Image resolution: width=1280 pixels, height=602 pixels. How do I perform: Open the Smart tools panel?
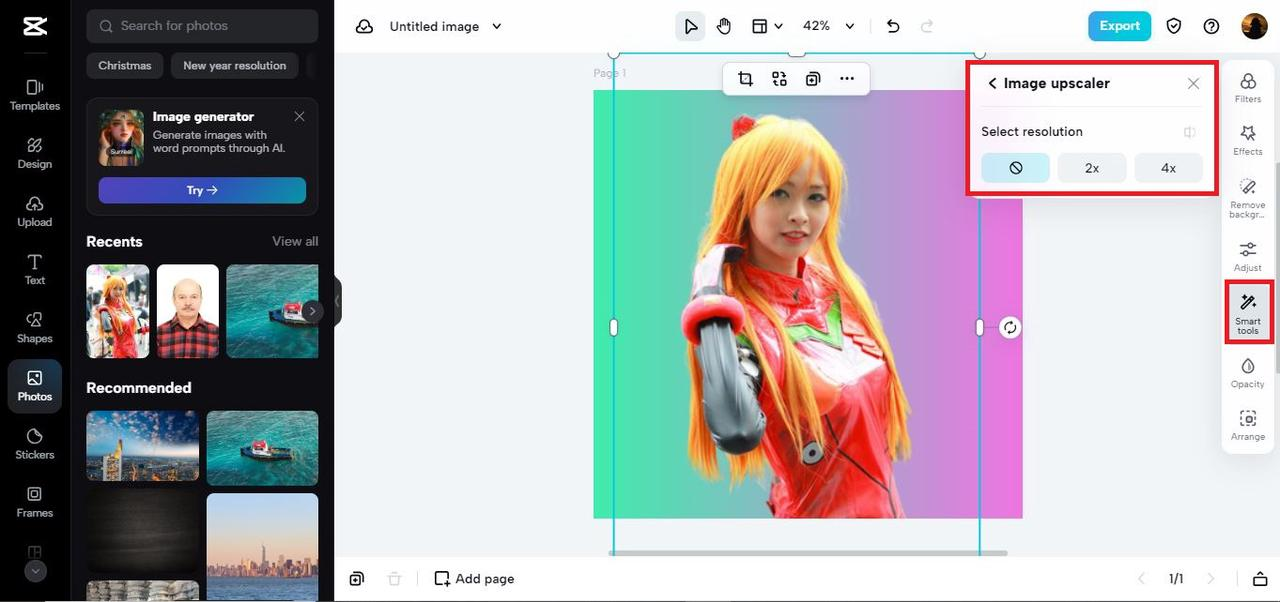coord(1248,313)
